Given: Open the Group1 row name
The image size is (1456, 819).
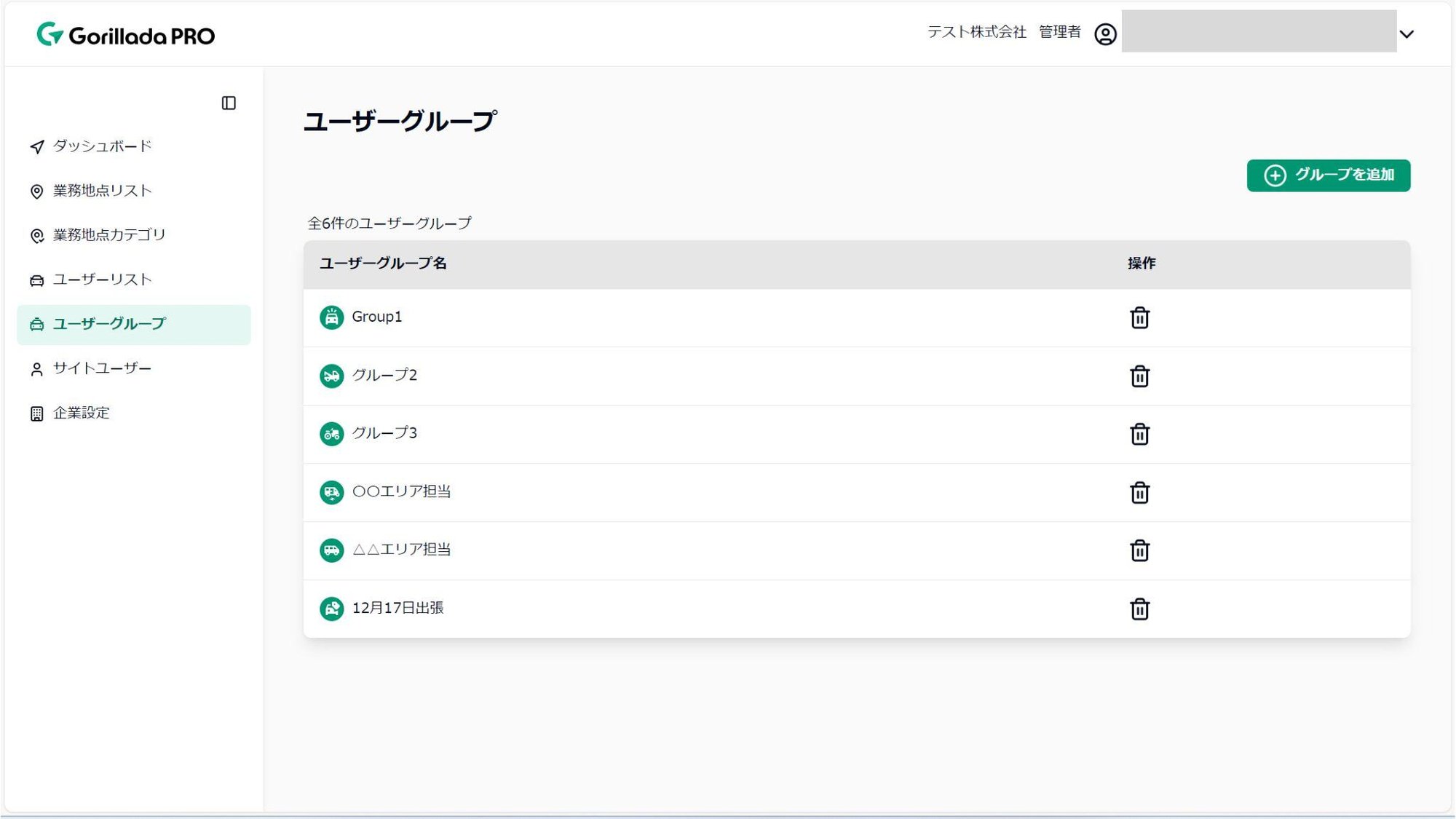Looking at the screenshot, I should click(376, 317).
